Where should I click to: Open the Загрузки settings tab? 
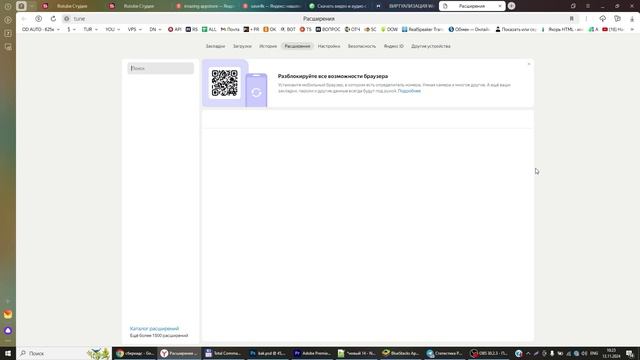(x=242, y=46)
